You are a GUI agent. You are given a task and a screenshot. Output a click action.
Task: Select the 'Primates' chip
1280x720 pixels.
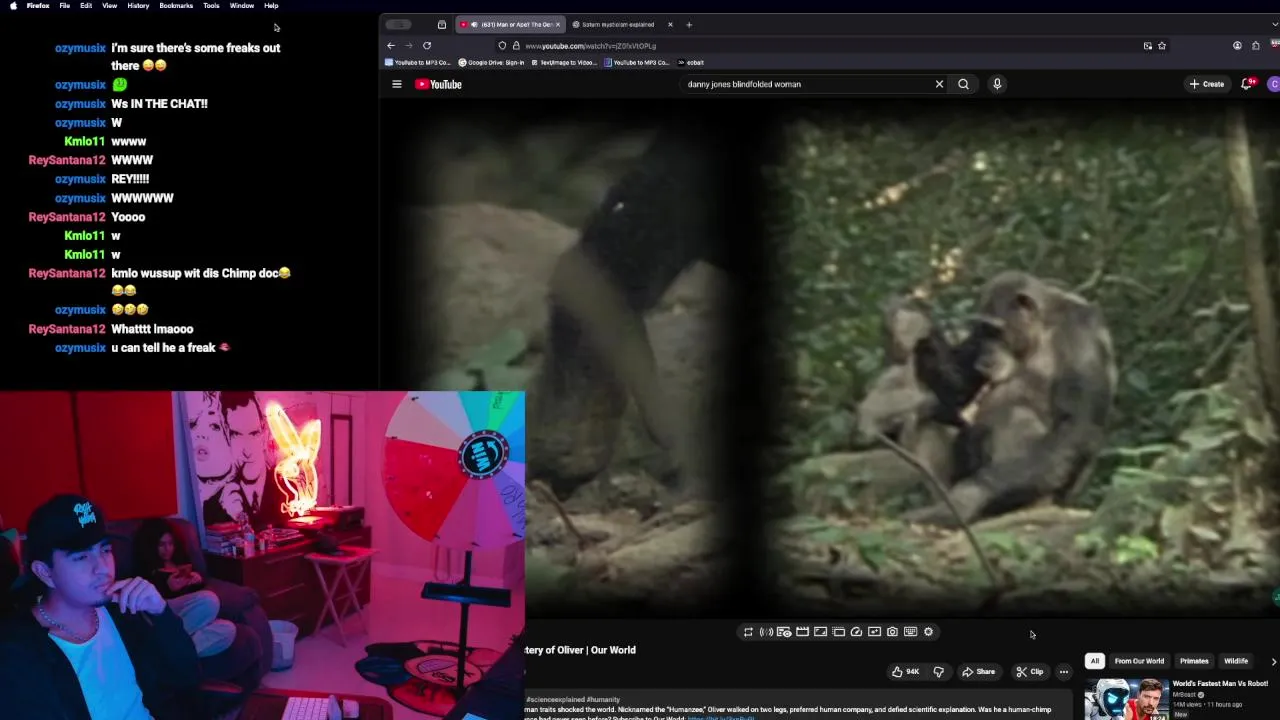[1194, 661]
